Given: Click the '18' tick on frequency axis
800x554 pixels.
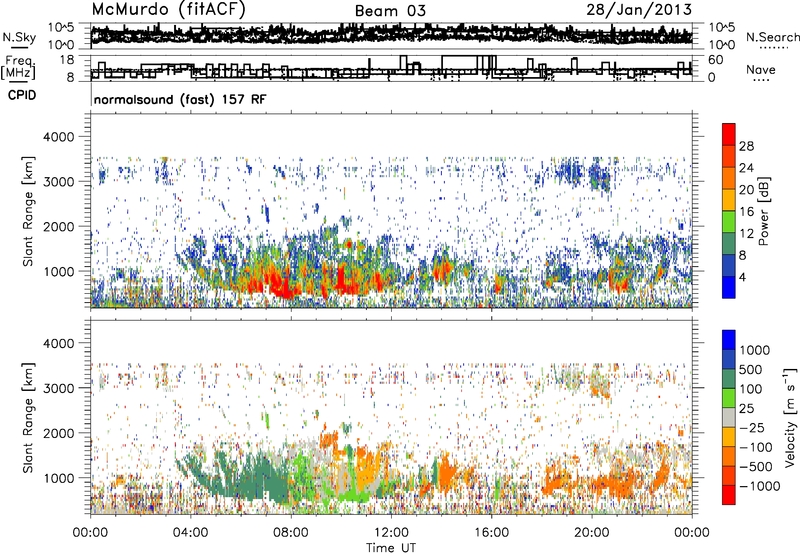Looking at the screenshot, I should click(67, 60).
